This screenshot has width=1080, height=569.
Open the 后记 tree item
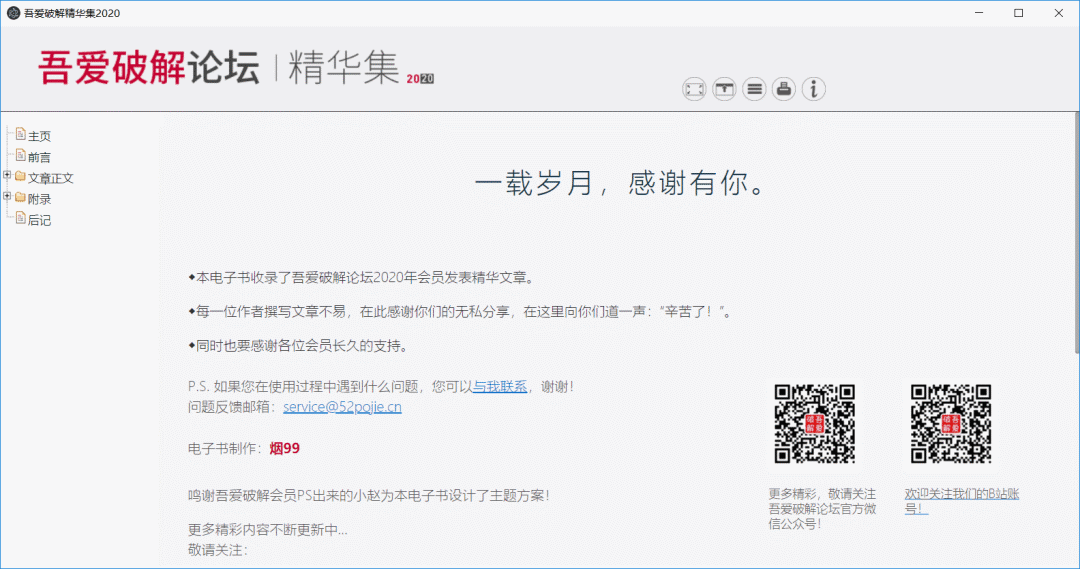[39, 220]
